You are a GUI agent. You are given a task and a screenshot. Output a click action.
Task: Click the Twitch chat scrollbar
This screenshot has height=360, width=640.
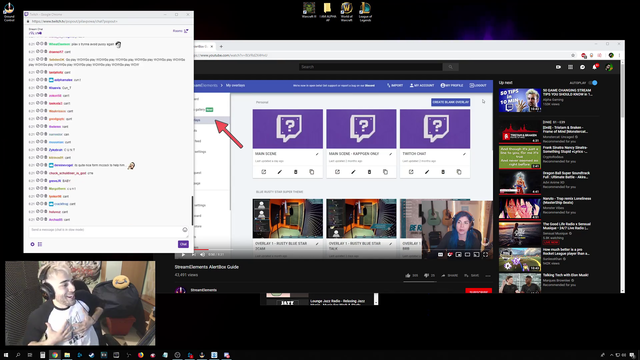(192, 210)
